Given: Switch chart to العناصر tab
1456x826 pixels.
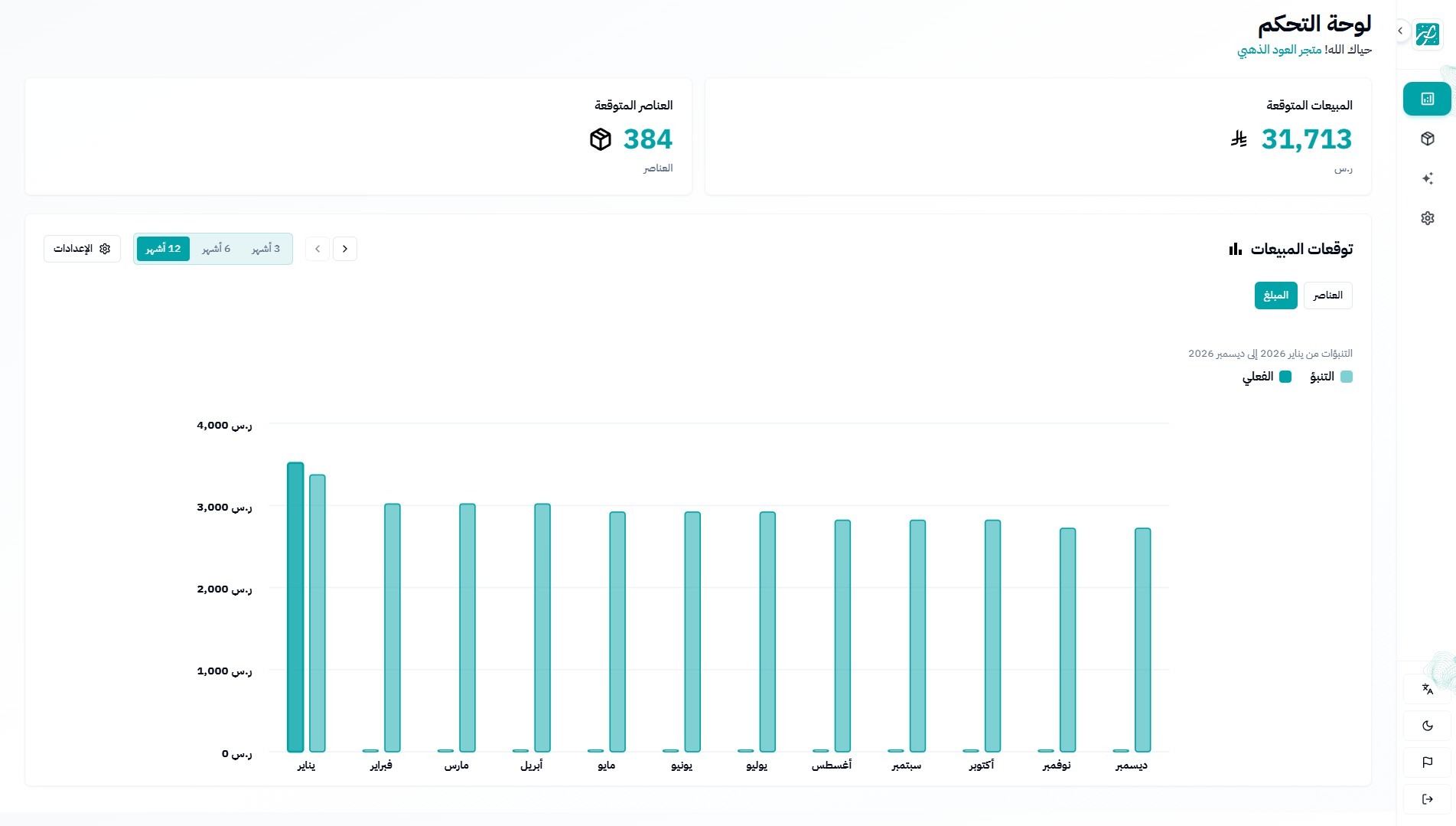Looking at the screenshot, I should (1327, 295).
